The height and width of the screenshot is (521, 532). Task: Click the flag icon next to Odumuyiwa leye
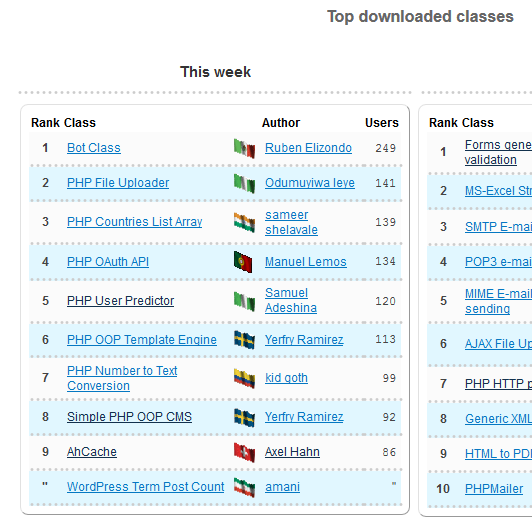click(244, 184)
